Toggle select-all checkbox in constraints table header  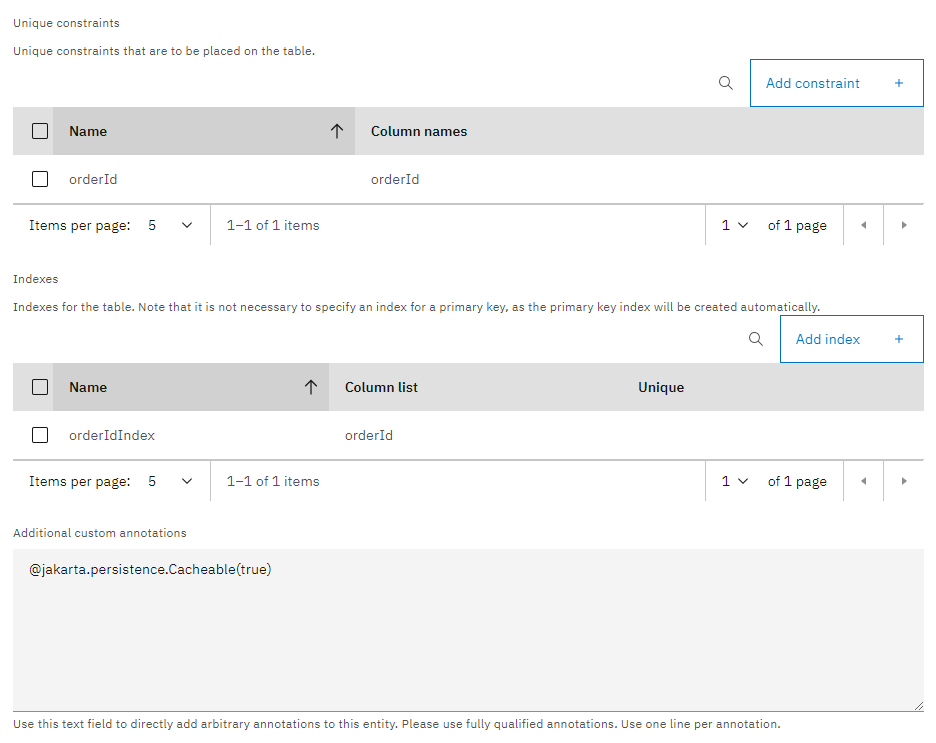coord(40,131)
